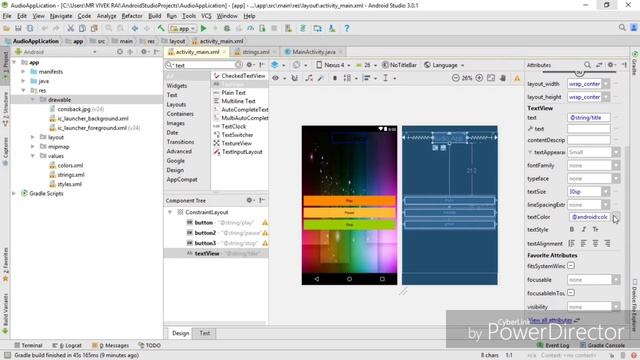Zoom out the design preview

[456, 78]
